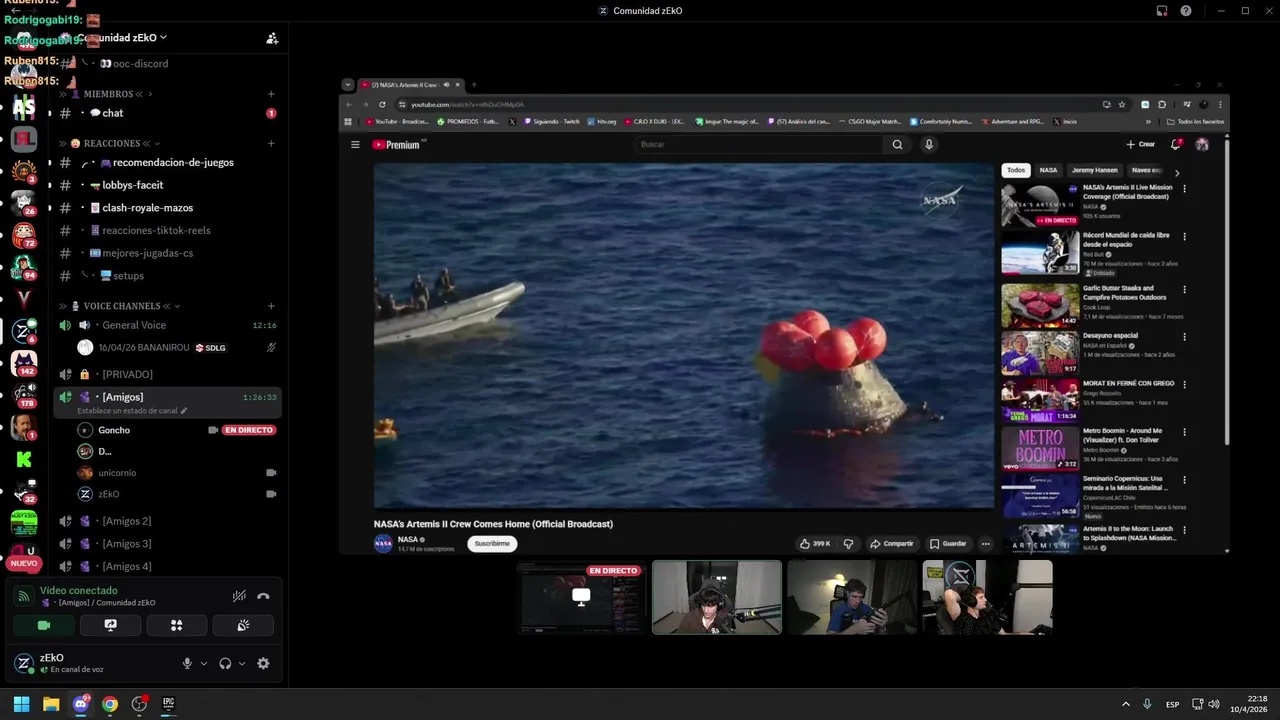Open headphone output options arrow

tap(242, 663)
